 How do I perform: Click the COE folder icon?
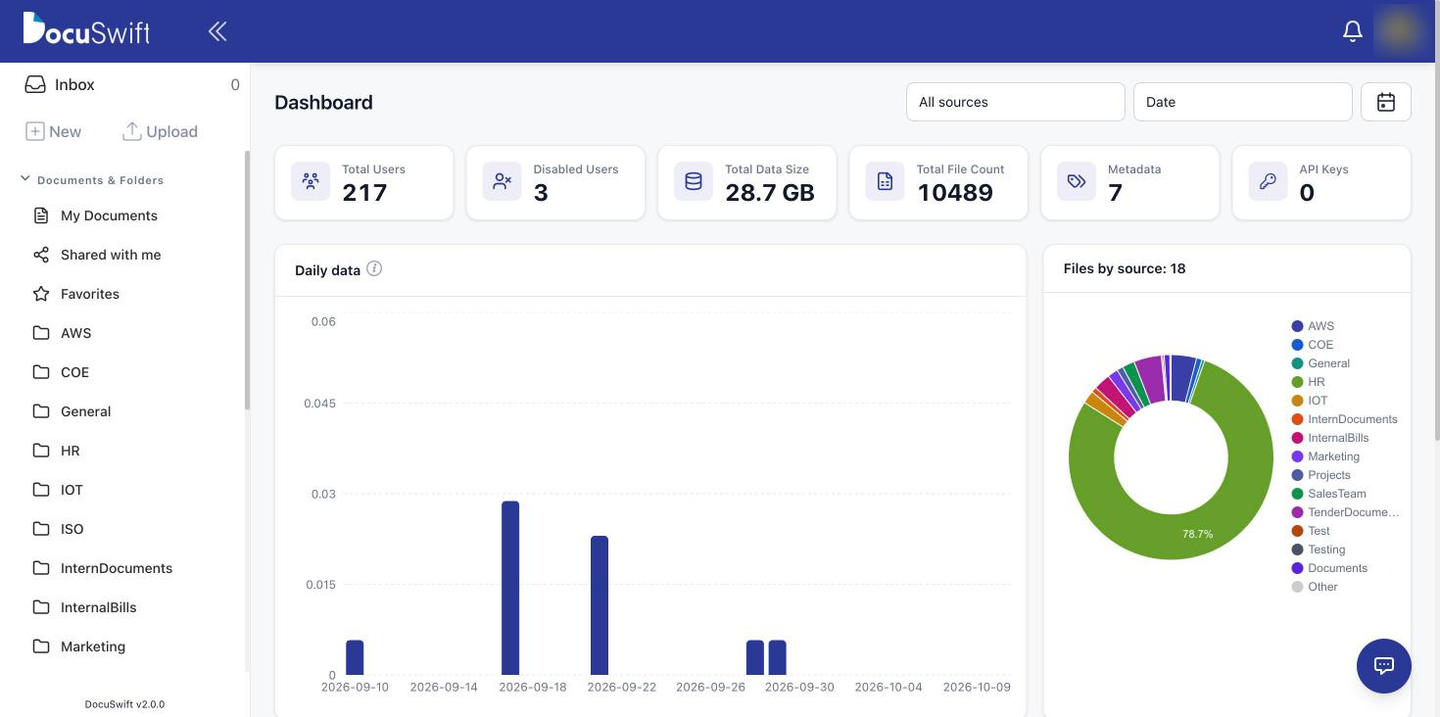tap(41, 372)
